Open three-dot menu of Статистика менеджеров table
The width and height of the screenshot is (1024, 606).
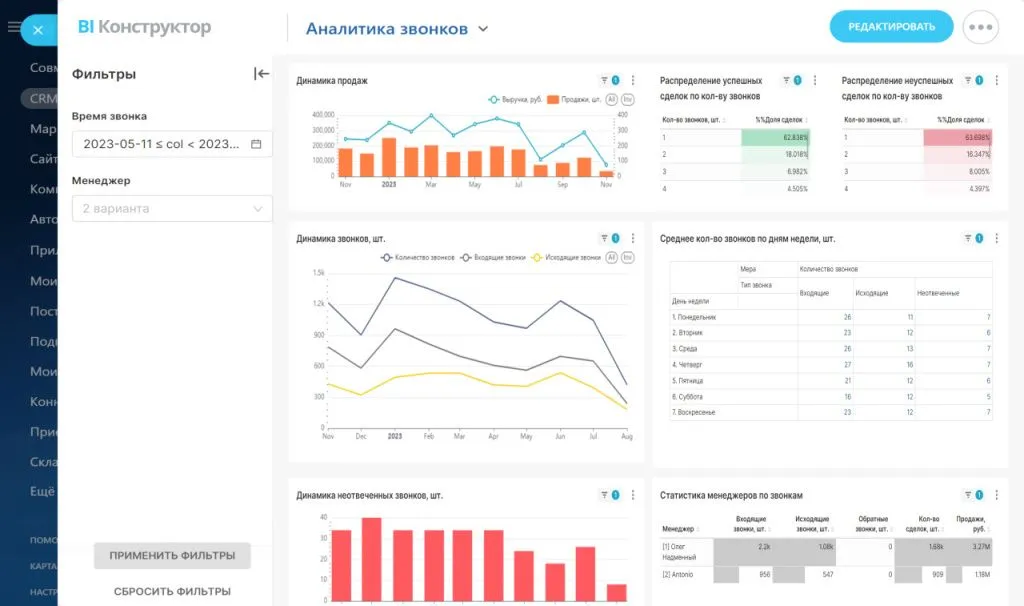click(996, 495)
